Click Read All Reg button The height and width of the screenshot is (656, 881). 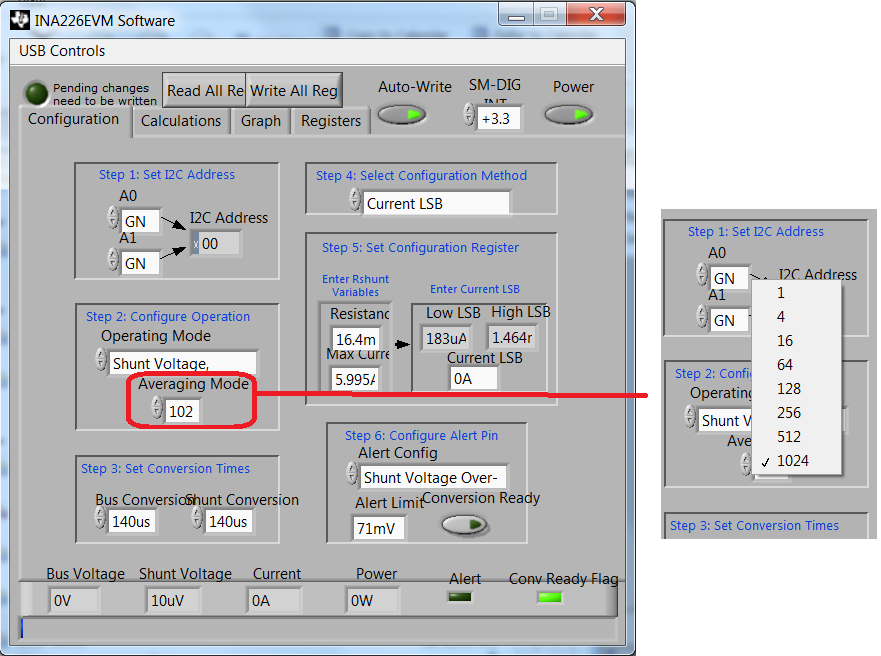pyautogui.click(x=205, y=90)
